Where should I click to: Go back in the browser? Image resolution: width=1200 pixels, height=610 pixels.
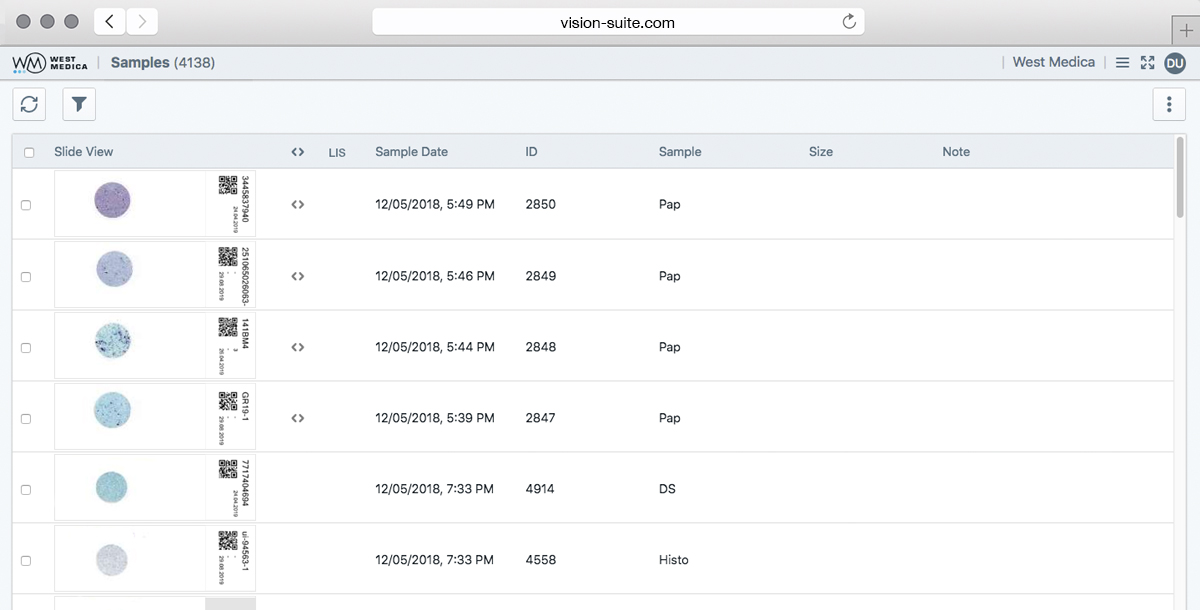(x=109, y=21)
